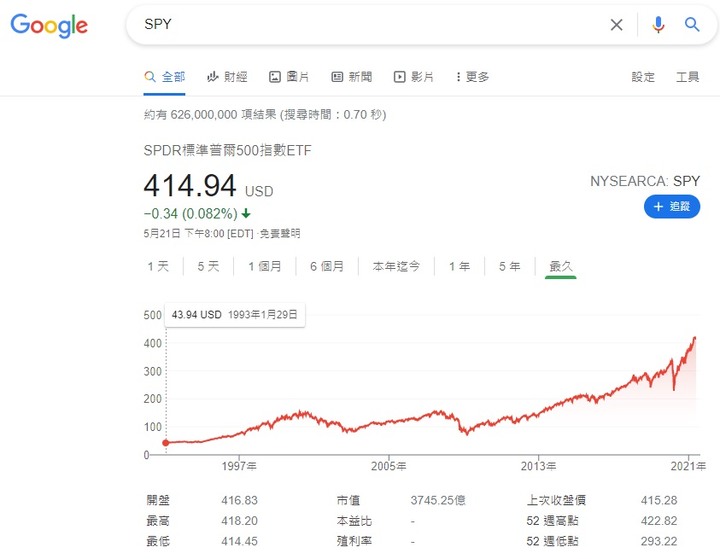Clear the search box with X icon
The height and width of the screenshot is (559, 720).
pos(616,25)
